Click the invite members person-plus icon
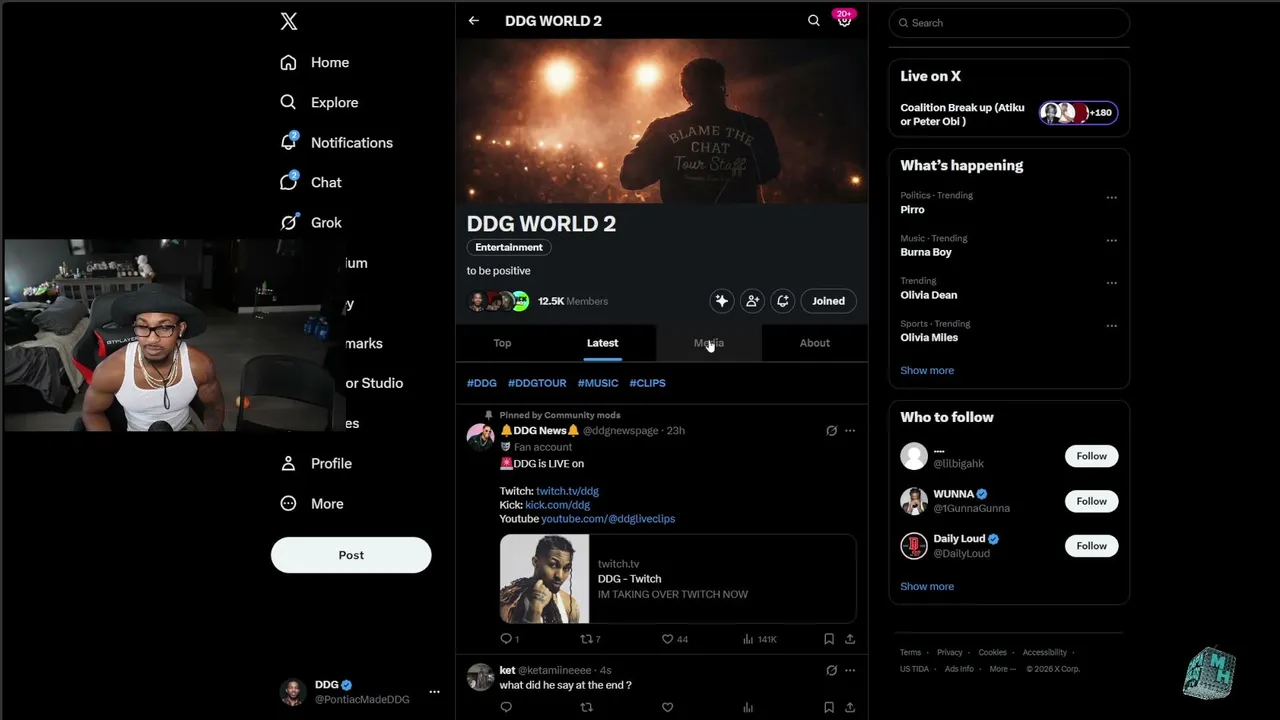1280x720 pixels. tap(752, 301)
